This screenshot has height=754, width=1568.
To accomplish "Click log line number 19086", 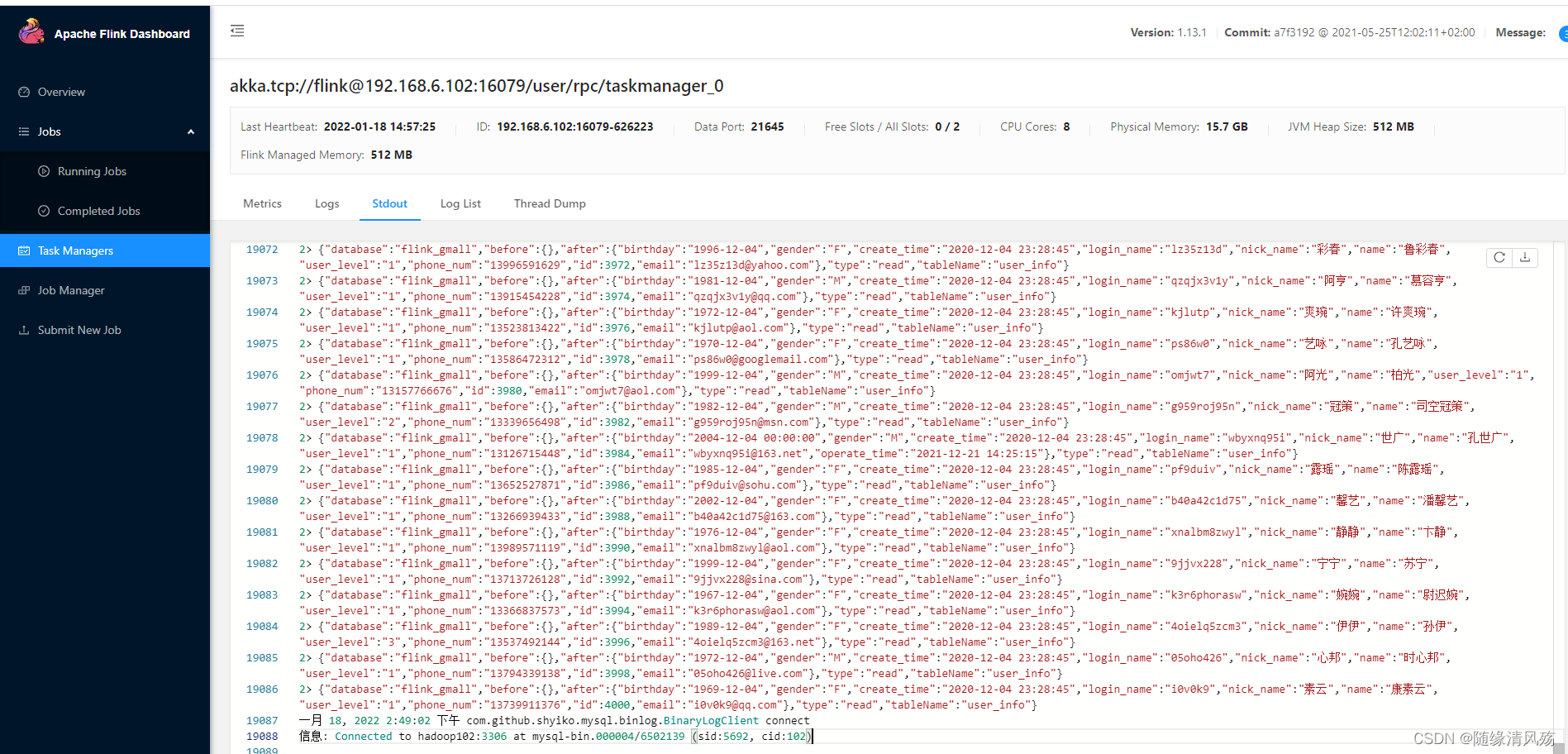I will [262, 690].
